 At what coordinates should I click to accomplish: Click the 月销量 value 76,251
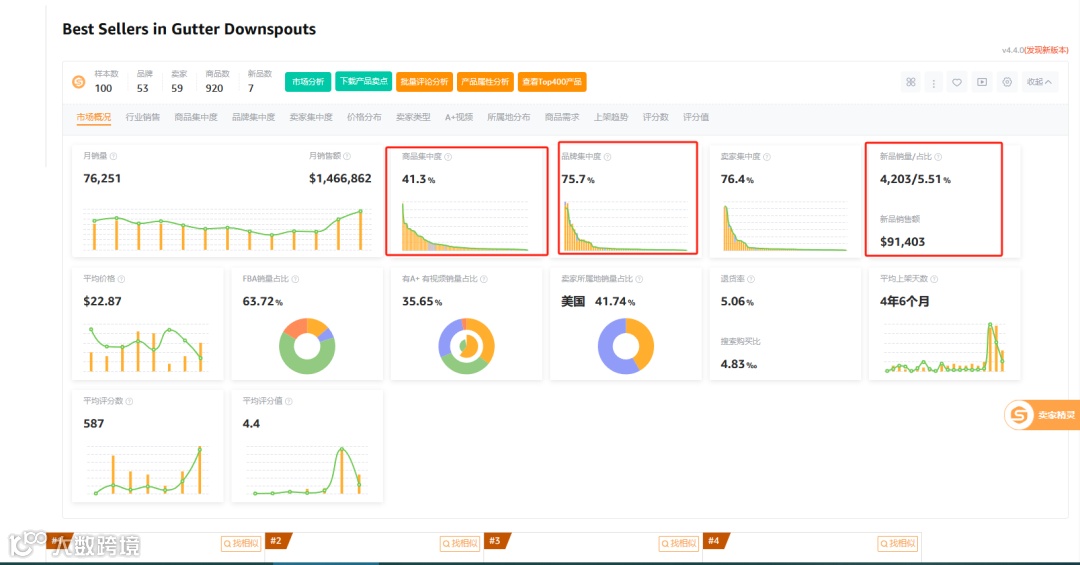(x=102, y=178)
